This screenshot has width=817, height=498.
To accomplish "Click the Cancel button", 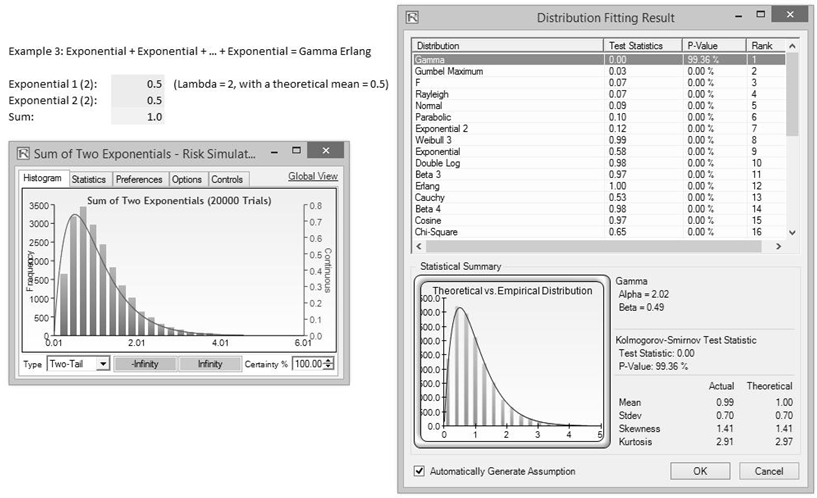I will [x=769, y=471].
